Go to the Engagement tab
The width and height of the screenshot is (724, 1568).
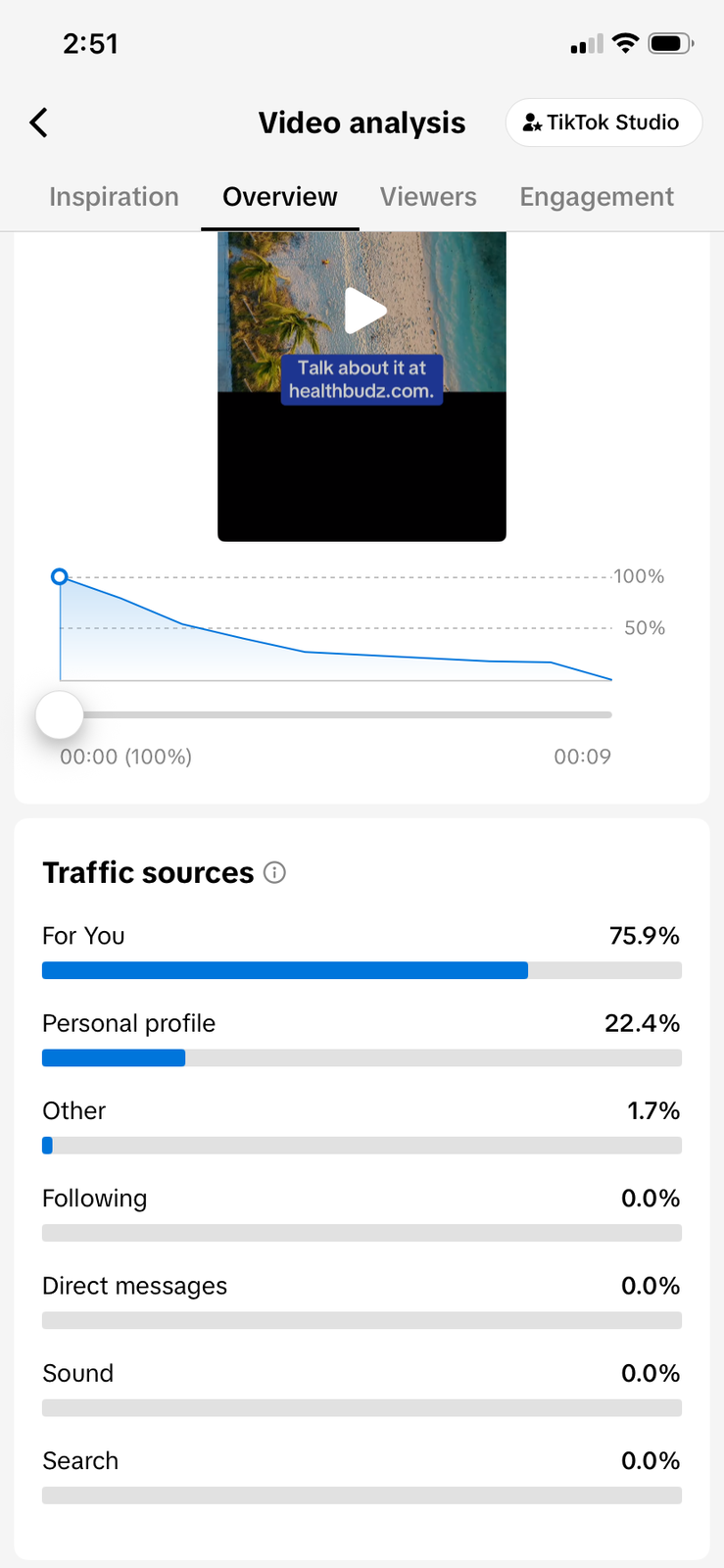(597, 197)
